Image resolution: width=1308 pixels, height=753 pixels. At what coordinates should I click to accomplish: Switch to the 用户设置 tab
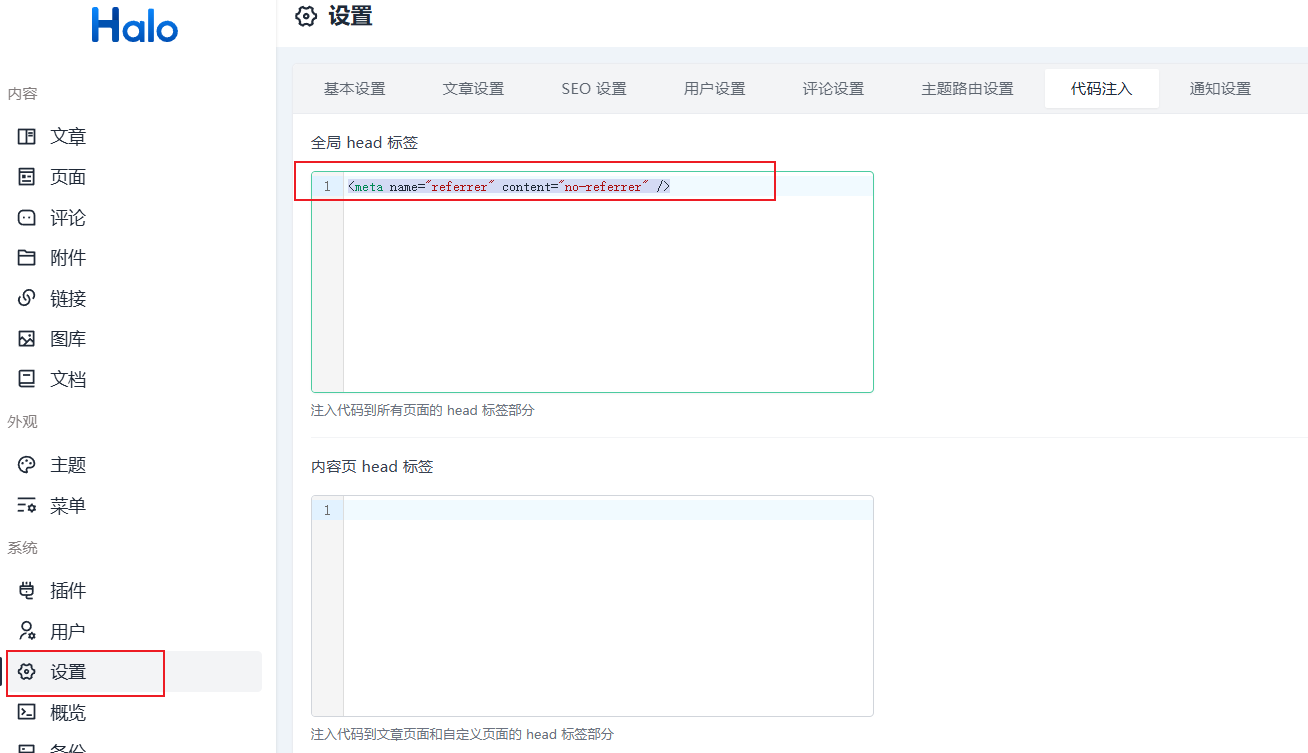pyautogui.click(x=714, y=89)
